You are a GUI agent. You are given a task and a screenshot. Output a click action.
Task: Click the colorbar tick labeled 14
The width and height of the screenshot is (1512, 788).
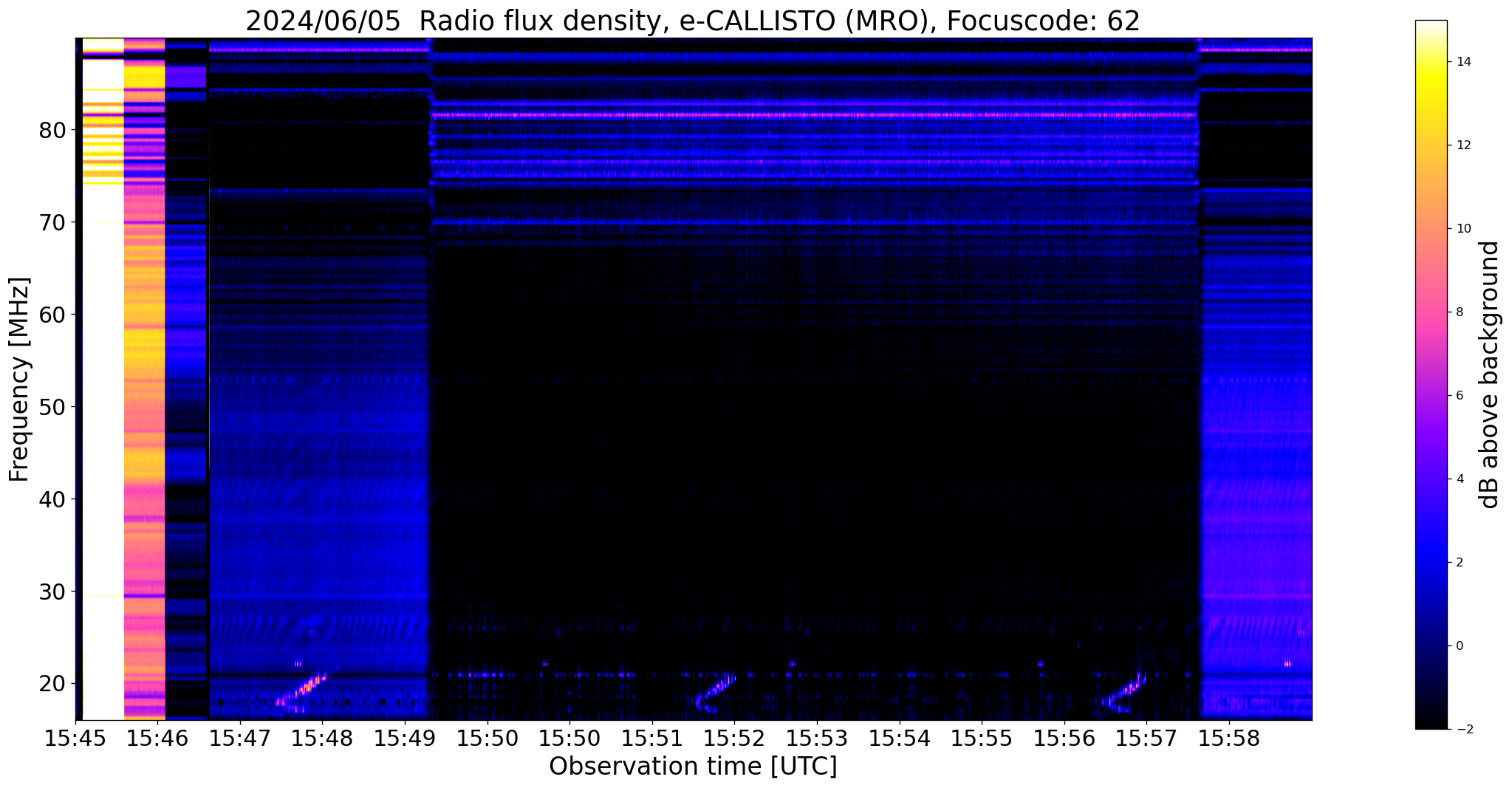(x=1463, y=62)
